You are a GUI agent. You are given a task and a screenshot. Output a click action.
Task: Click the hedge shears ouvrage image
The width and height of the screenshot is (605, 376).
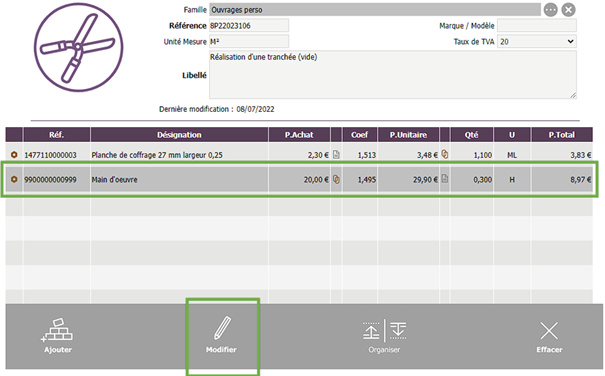[79, 47]
